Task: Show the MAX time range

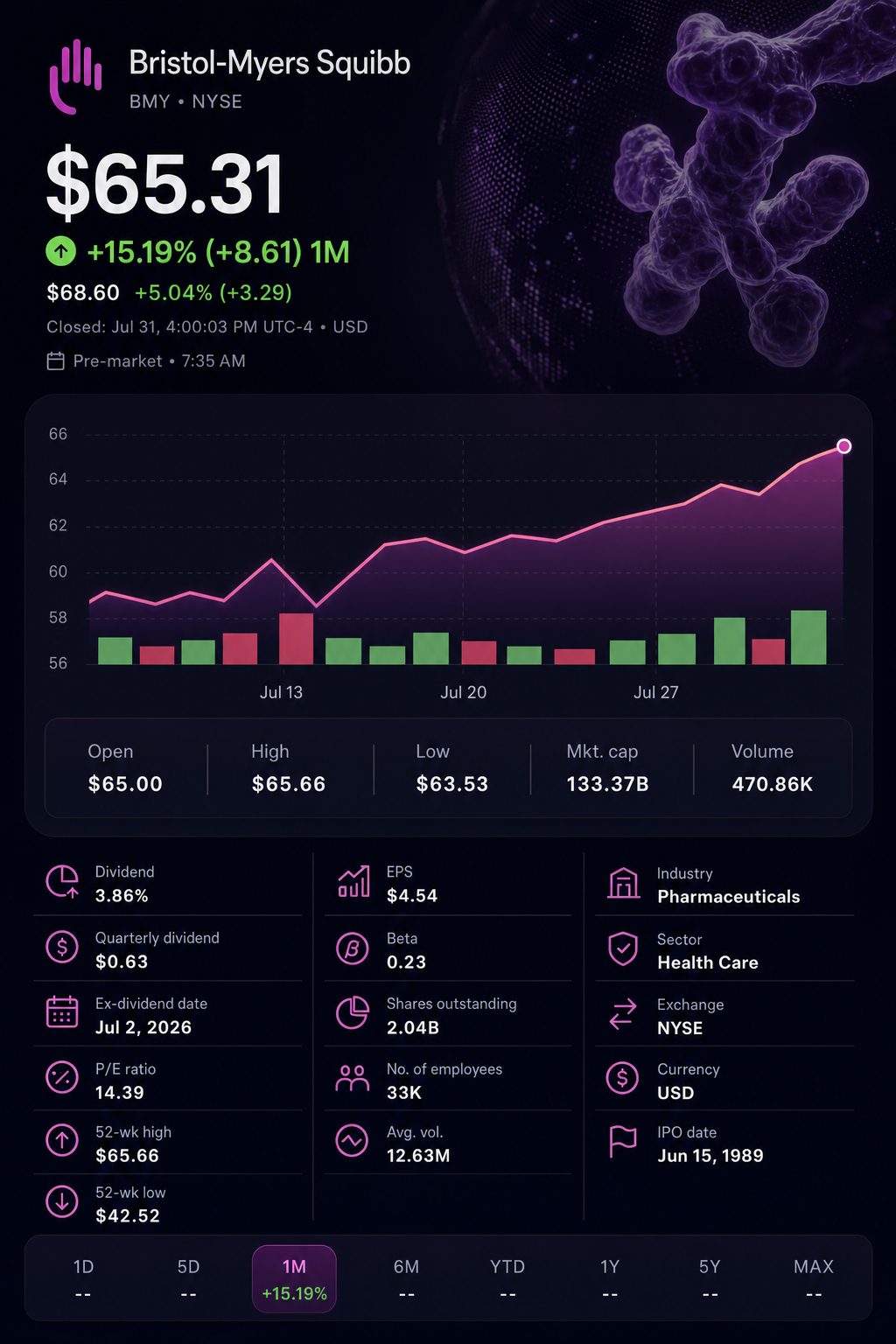Action: (814, 1278)
